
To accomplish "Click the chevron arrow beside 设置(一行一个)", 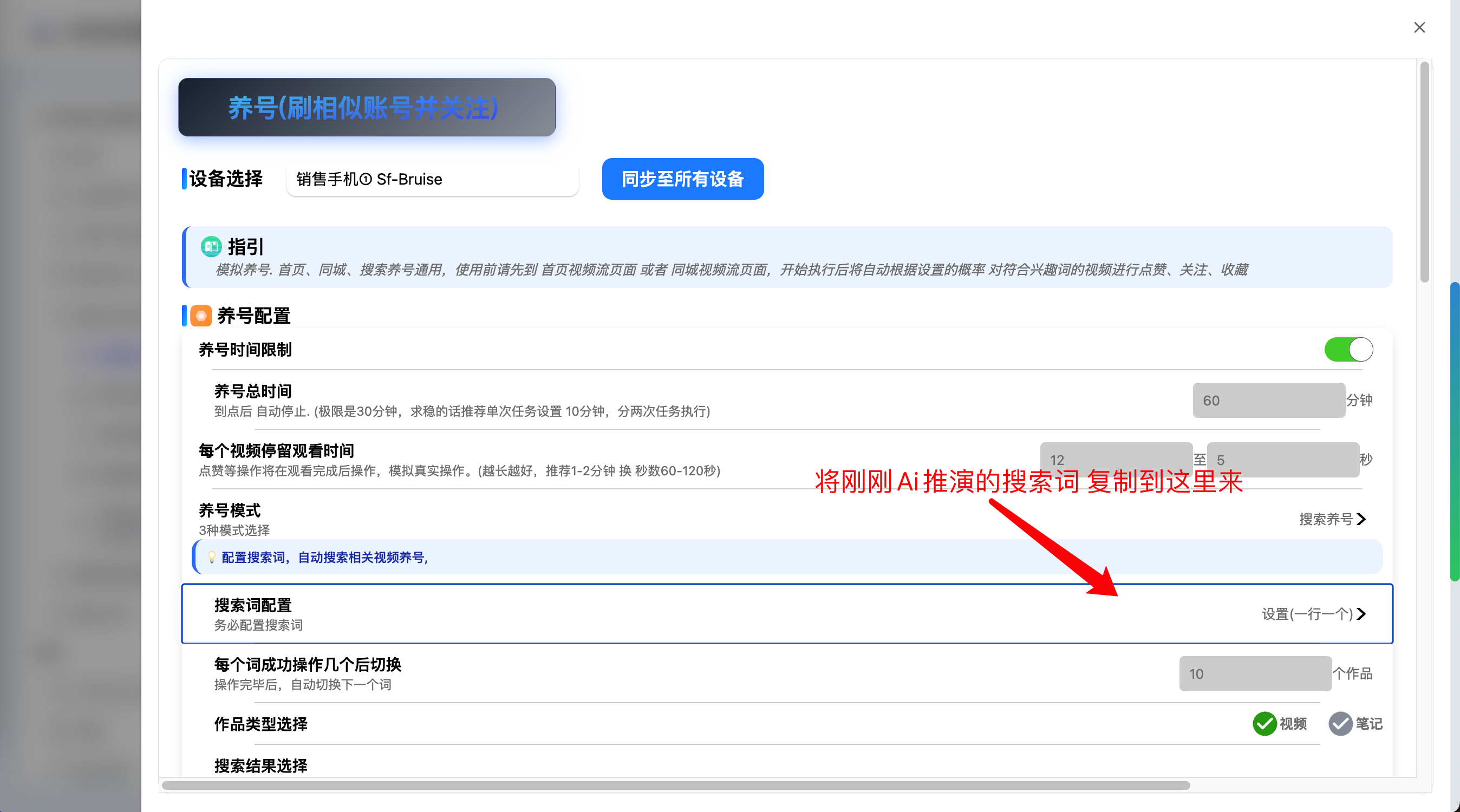I will point(1361,614).
